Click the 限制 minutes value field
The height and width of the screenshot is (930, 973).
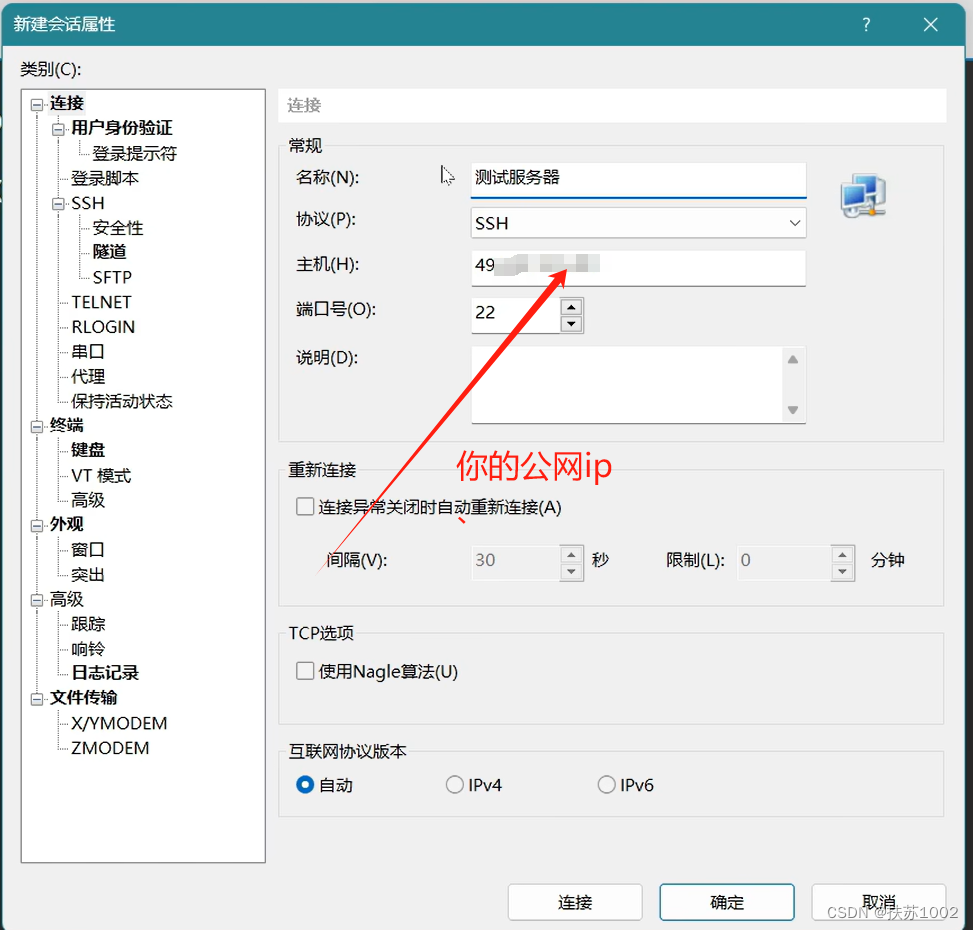tap(784, 562)
